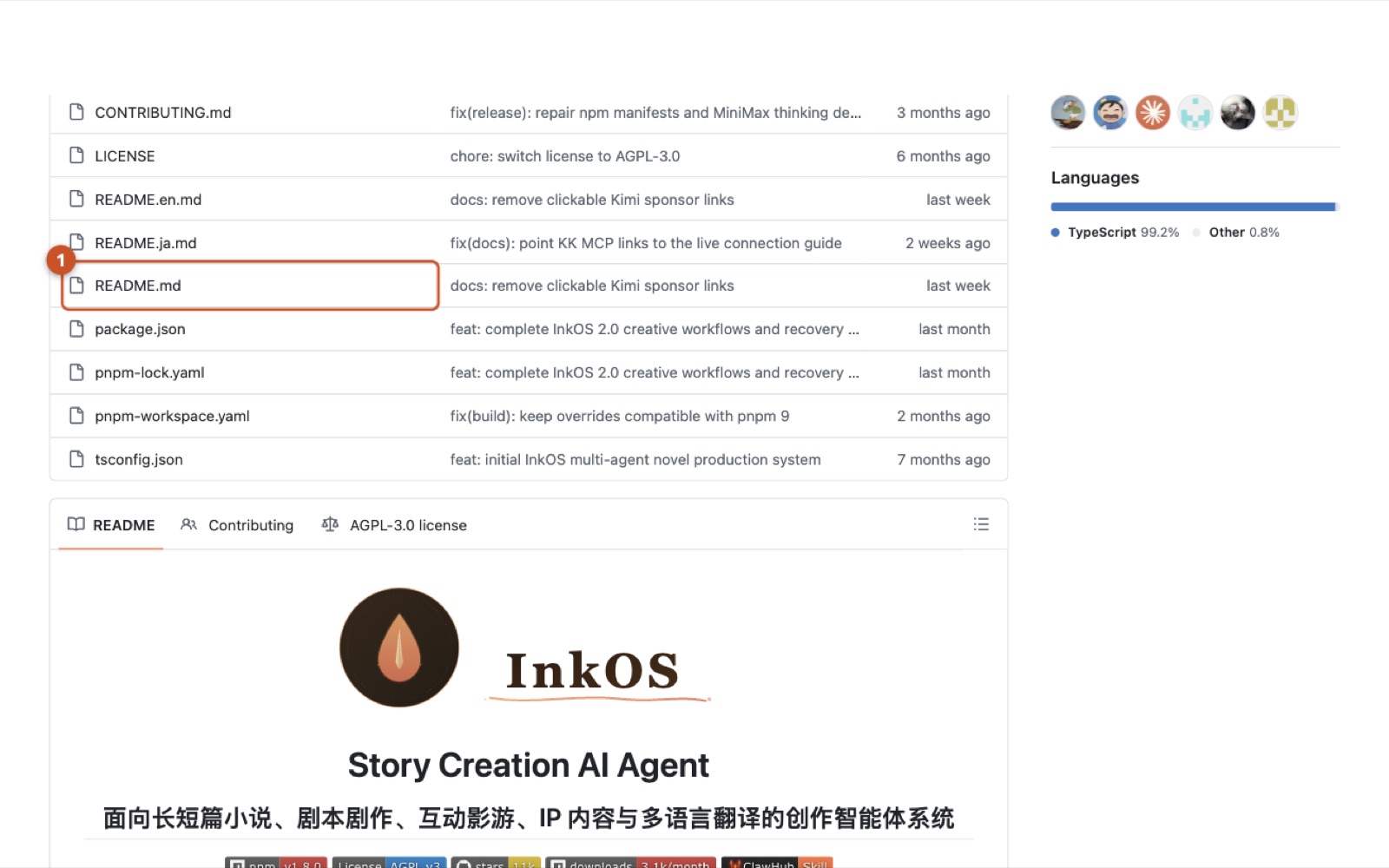Click the file icon beside tsconfig.json

click(76, 459)
